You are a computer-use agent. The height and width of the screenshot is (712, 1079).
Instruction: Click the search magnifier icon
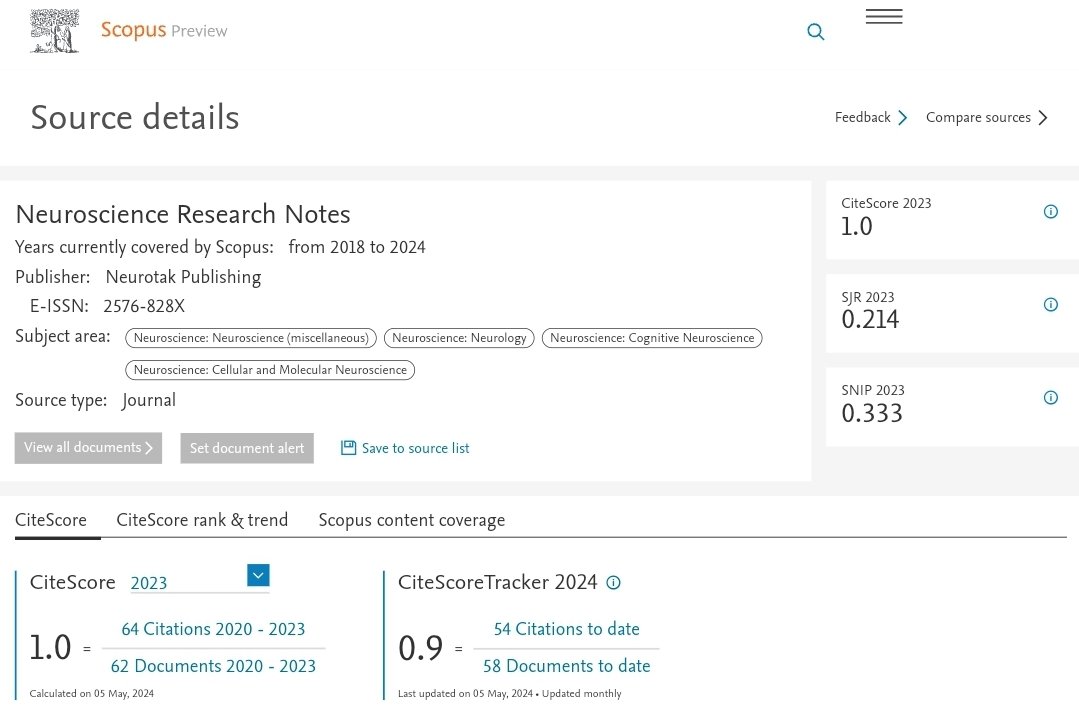[815, 31]
